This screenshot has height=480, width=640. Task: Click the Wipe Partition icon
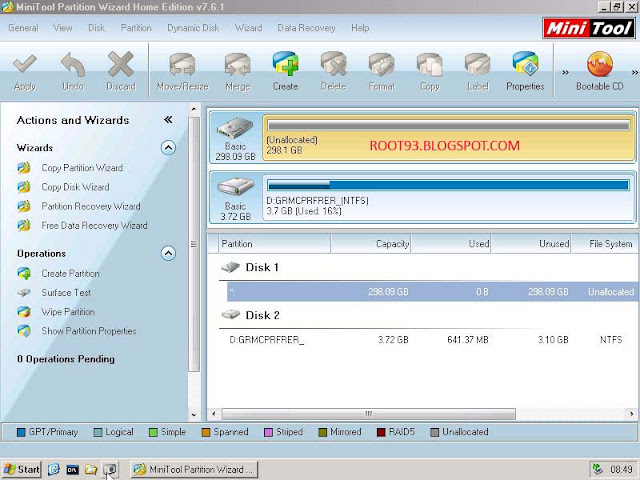pyautogui.click(x=24, y=312)
